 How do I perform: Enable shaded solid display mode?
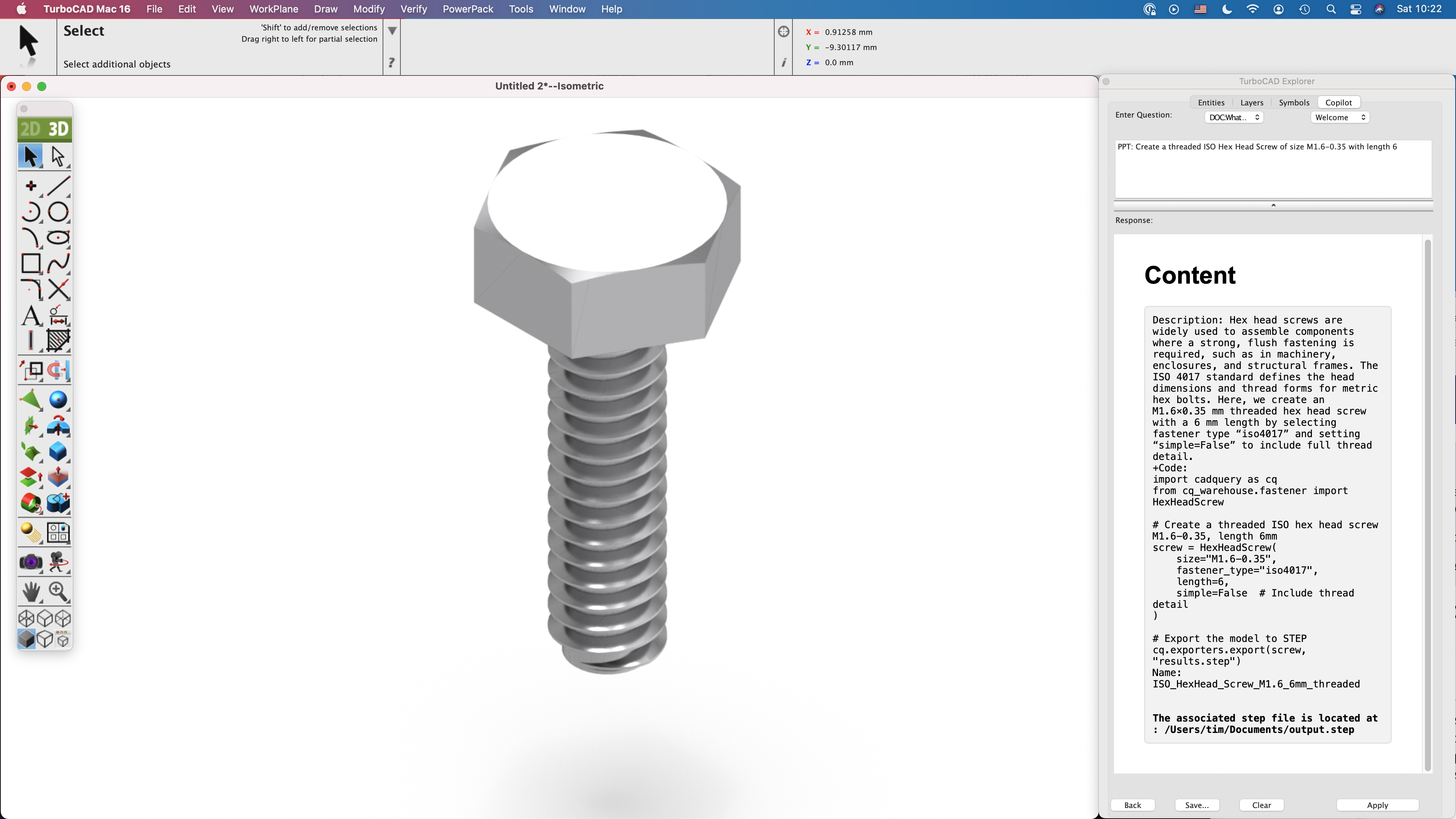tap(27, 639)
